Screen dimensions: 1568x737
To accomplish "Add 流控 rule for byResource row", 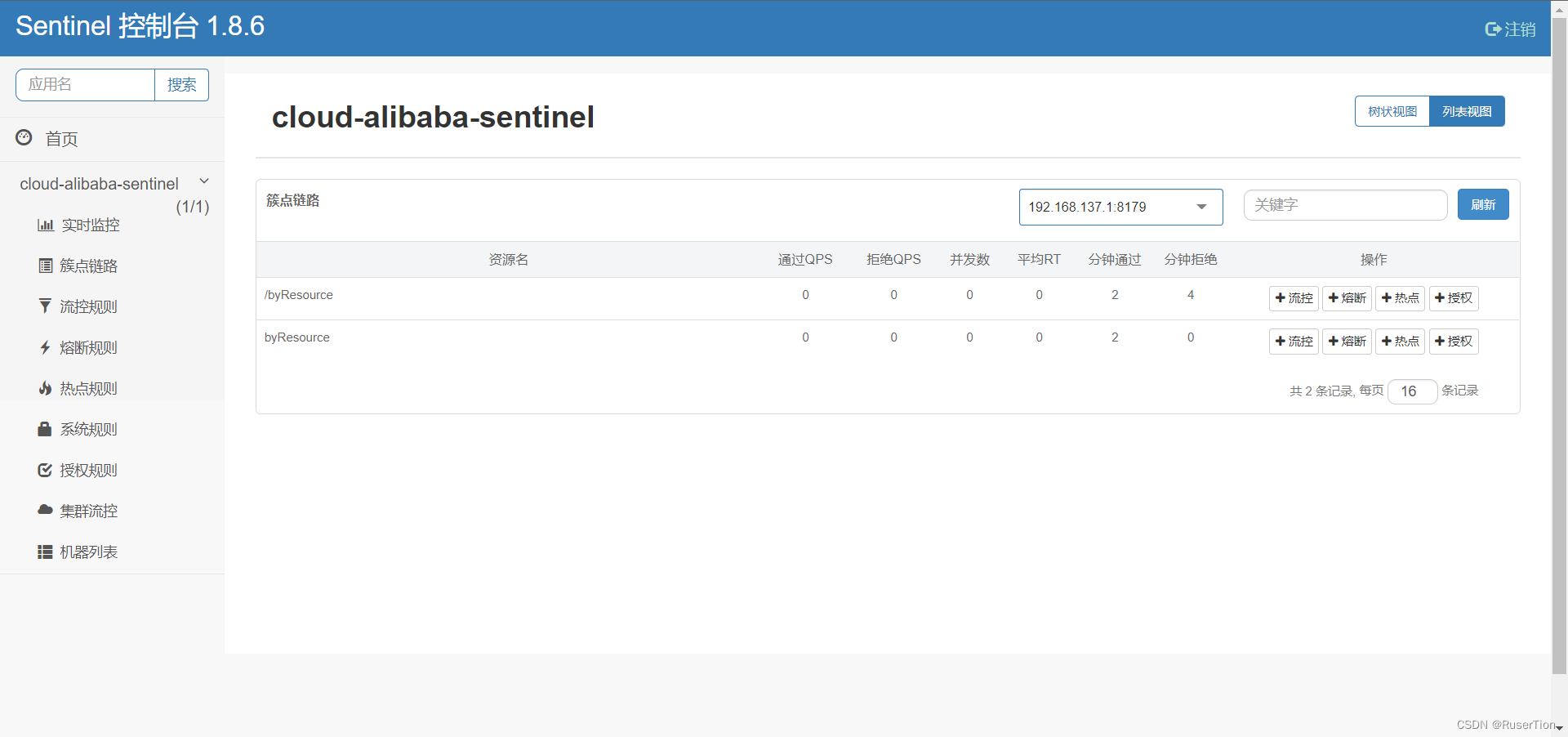I will click(x=1294, y=342).
